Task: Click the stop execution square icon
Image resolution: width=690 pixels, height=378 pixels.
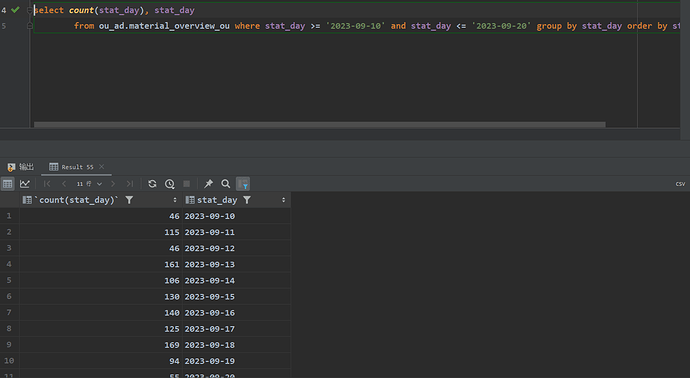Action: (187, 183)
